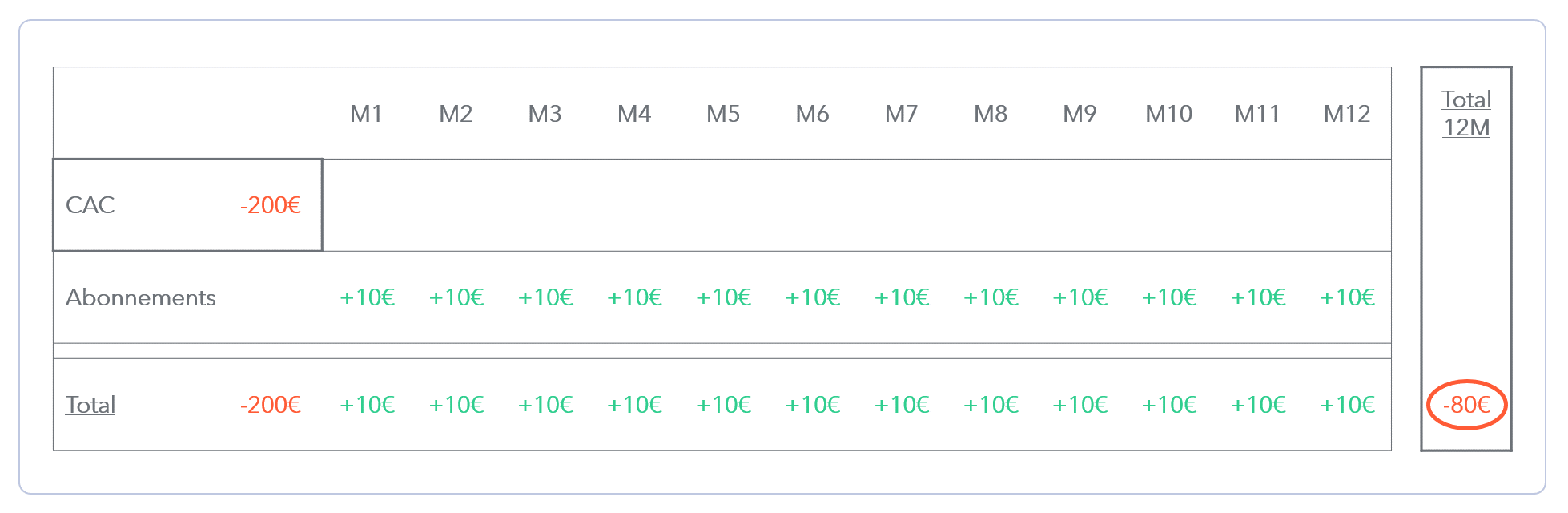Select the M10 column header
This screenshot has height=513, width=1568.
coord(1169,114)
